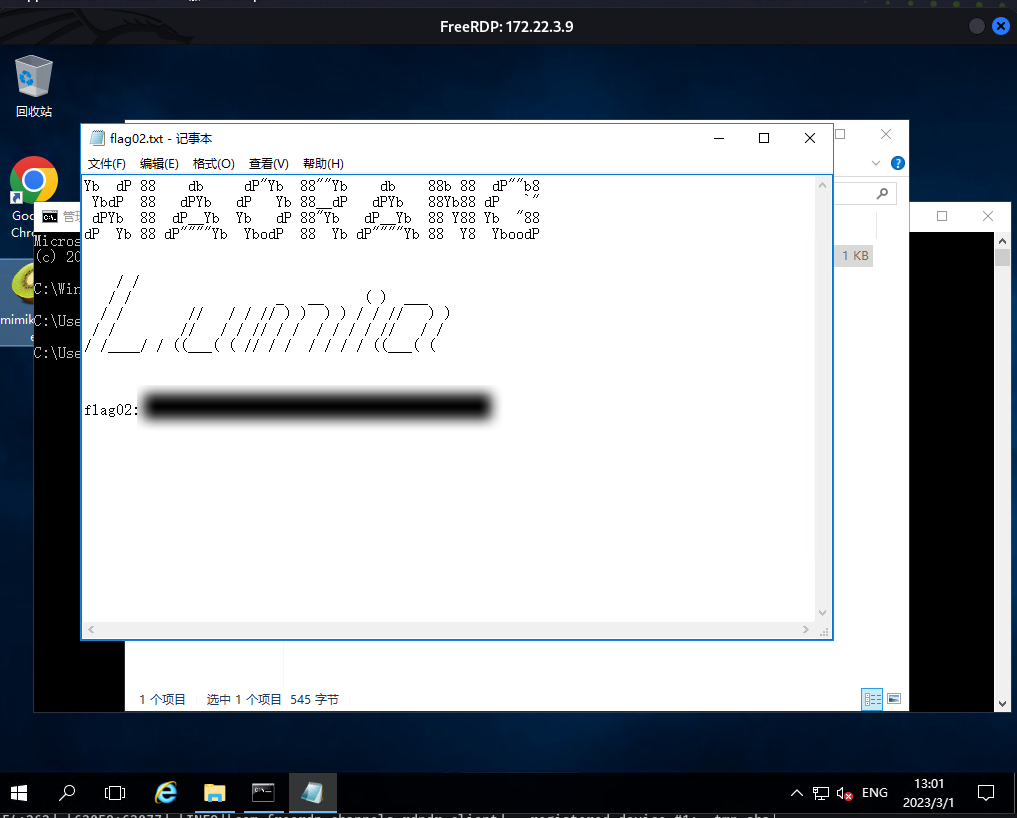Click the Notepad icon in the flag02.txt title bar
The width and height of the screenshot is (1017, 818).
point(97,138)
